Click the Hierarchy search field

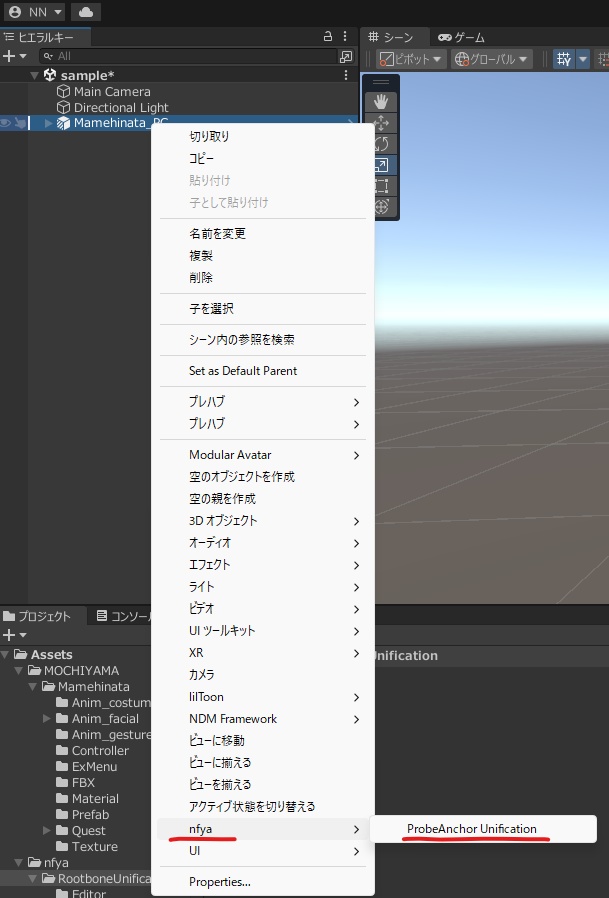tap(188, 56)
